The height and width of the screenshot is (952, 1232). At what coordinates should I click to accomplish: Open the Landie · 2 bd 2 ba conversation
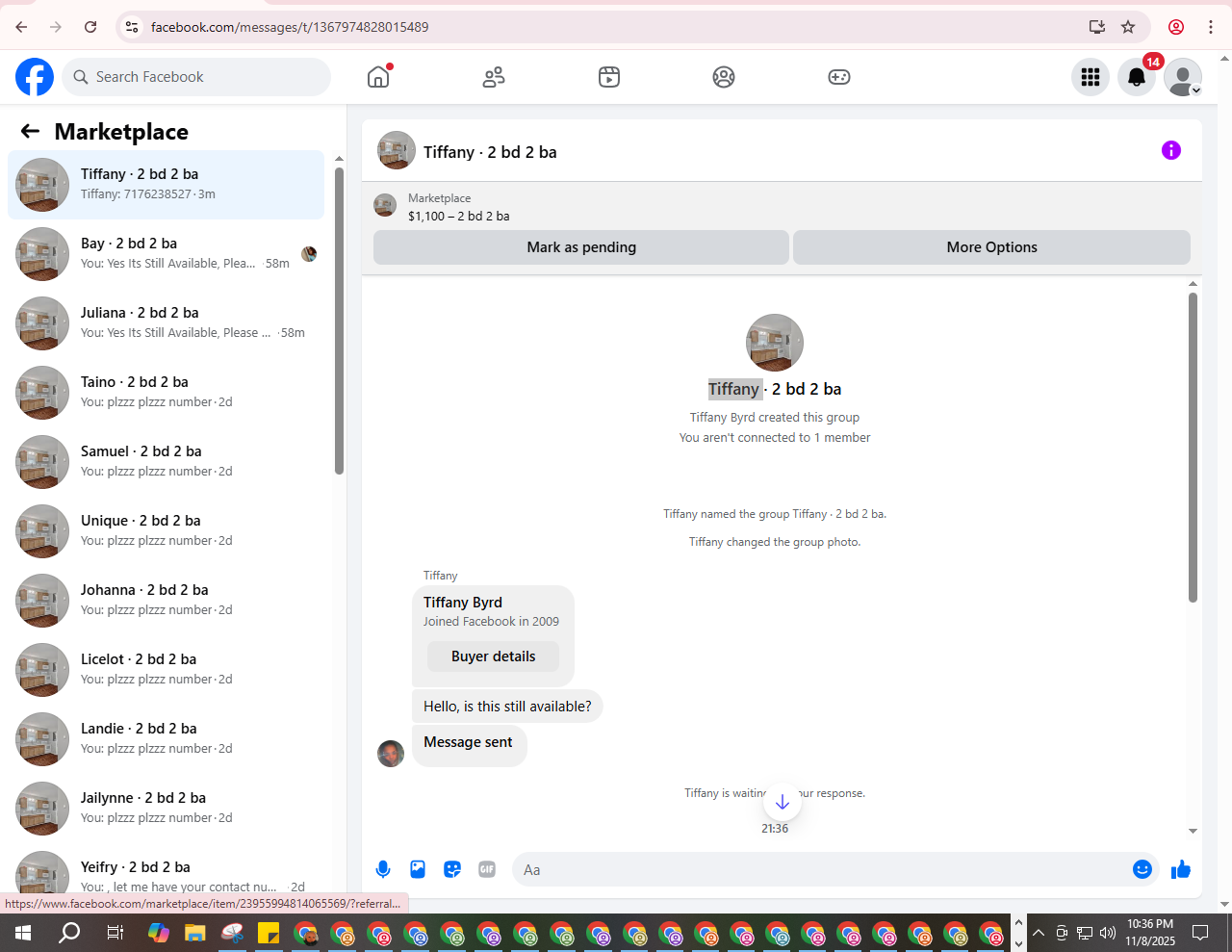coord(166,738)
